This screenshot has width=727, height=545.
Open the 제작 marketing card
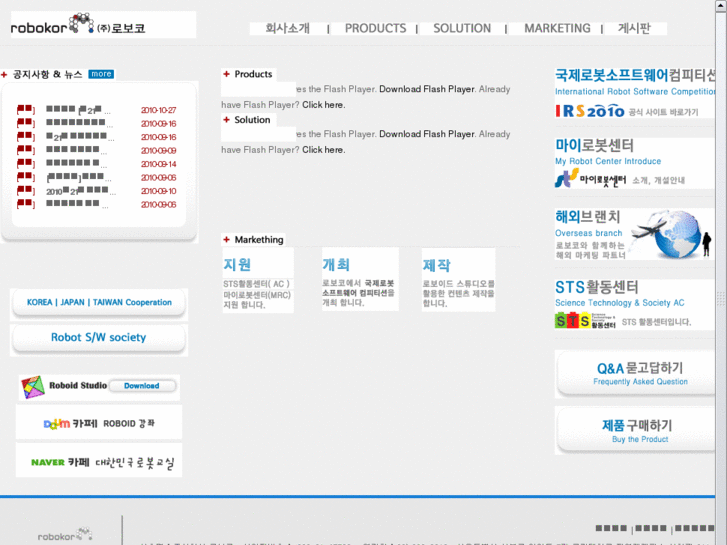pos(459,280)
